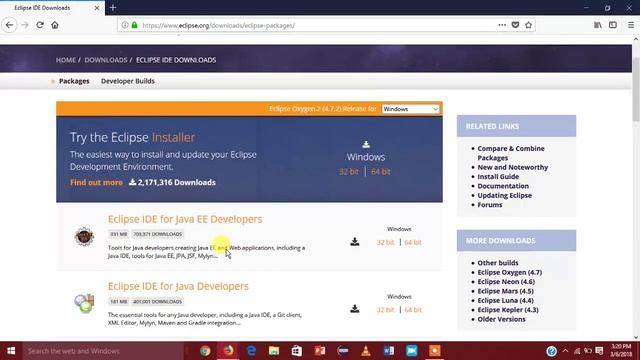The height and width of the screenshot is (360, 640).
Task: Download 32 bit Java Developers package
Action: tap(385, 310)
